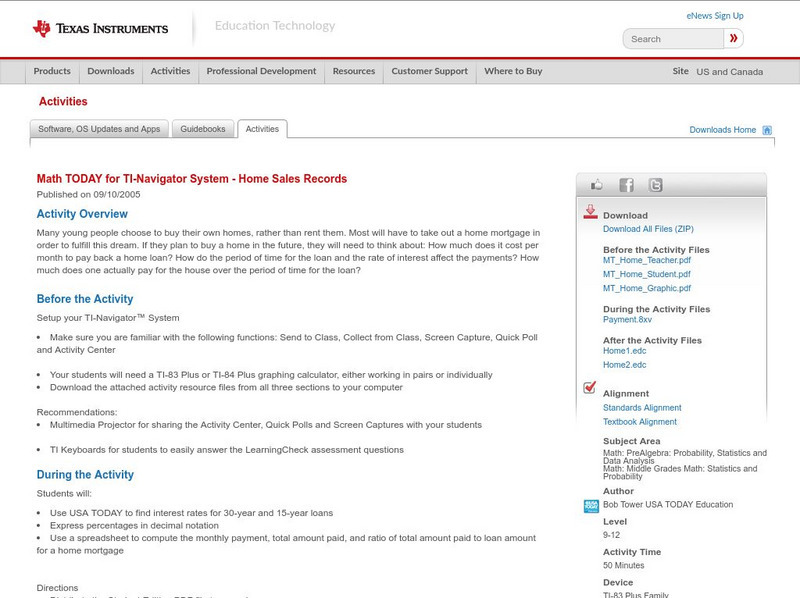Click the During the Activity heading
This screenshot has width=800, height=598.
(85, 475)
